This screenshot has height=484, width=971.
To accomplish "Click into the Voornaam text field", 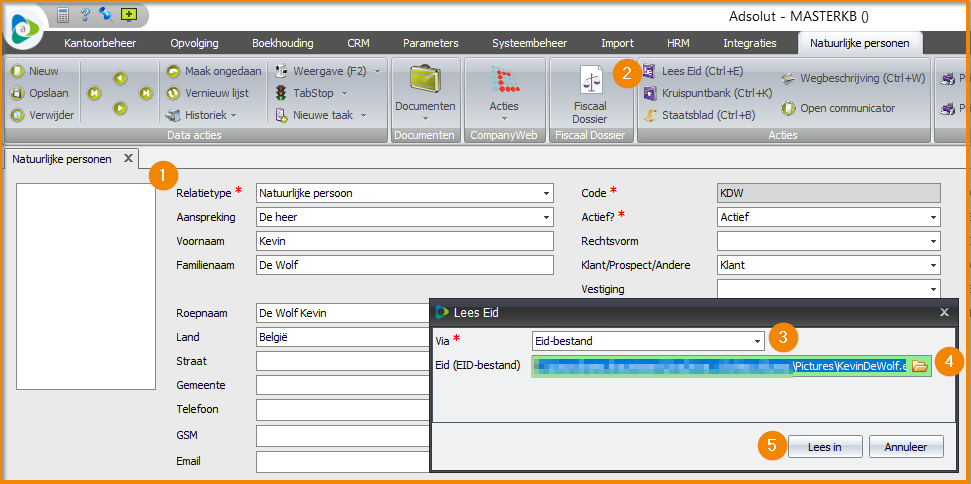I will tap(404, 241).
